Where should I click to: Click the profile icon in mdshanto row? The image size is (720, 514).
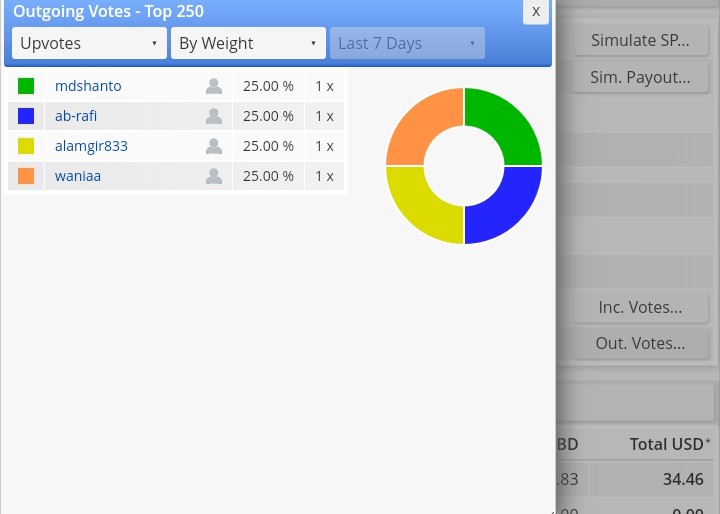pyautogui.click(x=214, y=86)
